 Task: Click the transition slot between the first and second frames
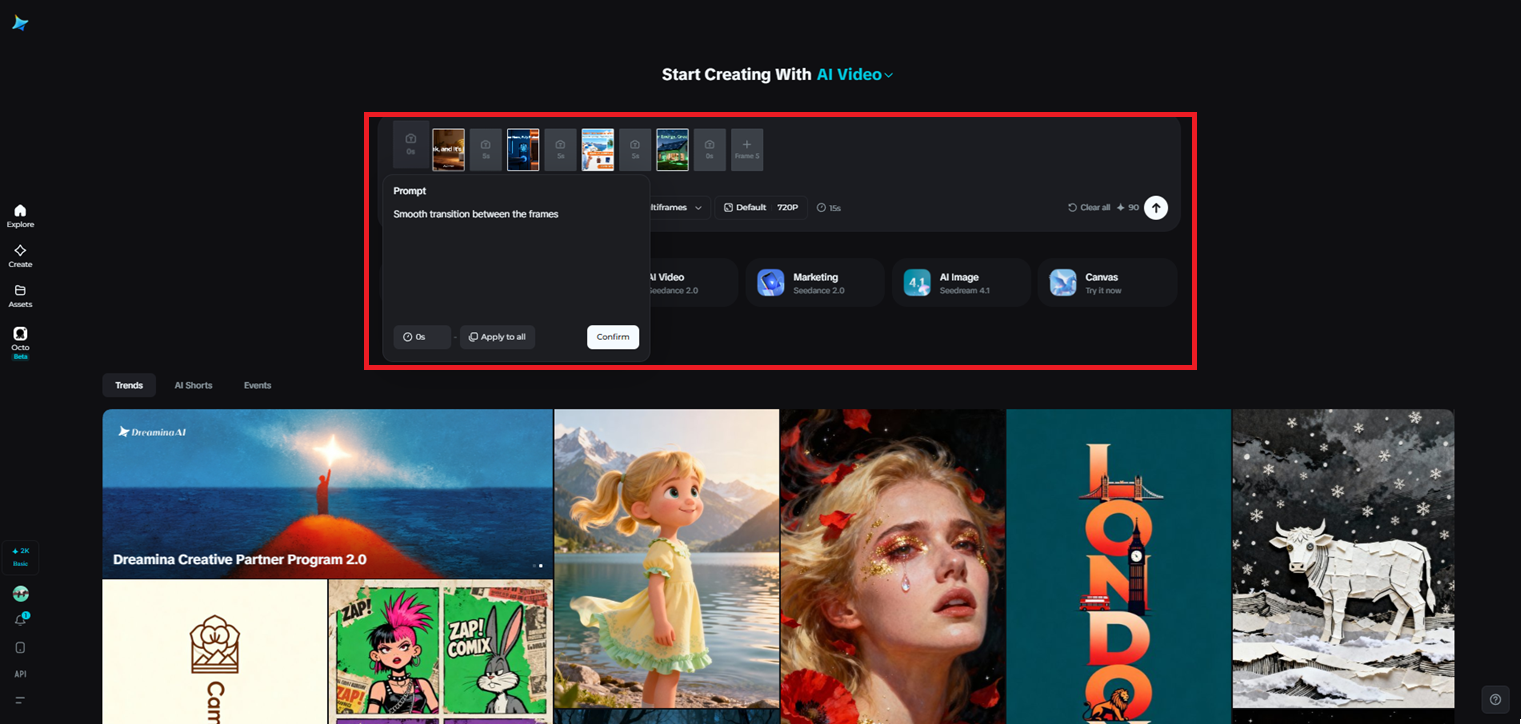point(486,150)
